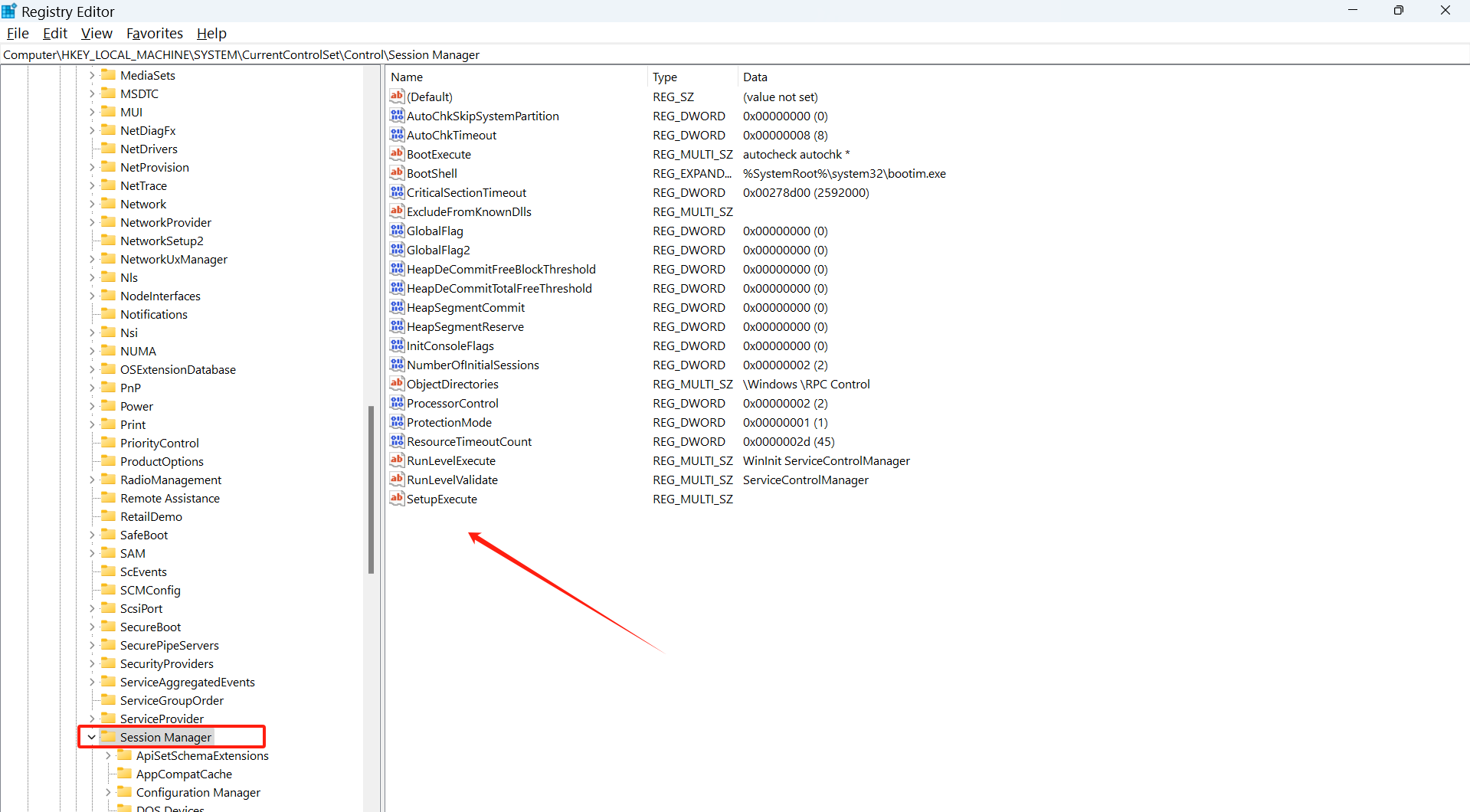Select the SCMConfig key

click(150, 590)
